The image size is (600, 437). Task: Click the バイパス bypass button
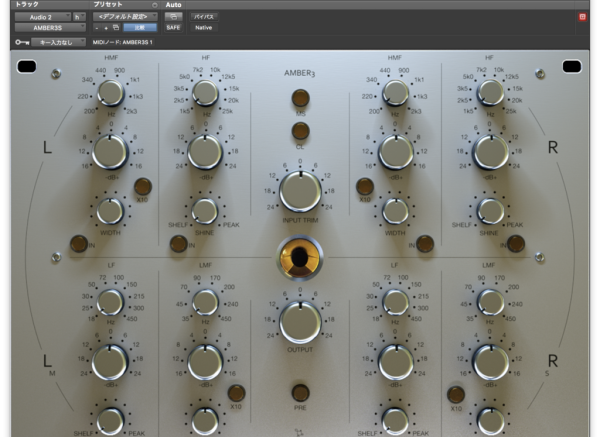point(204,17)
